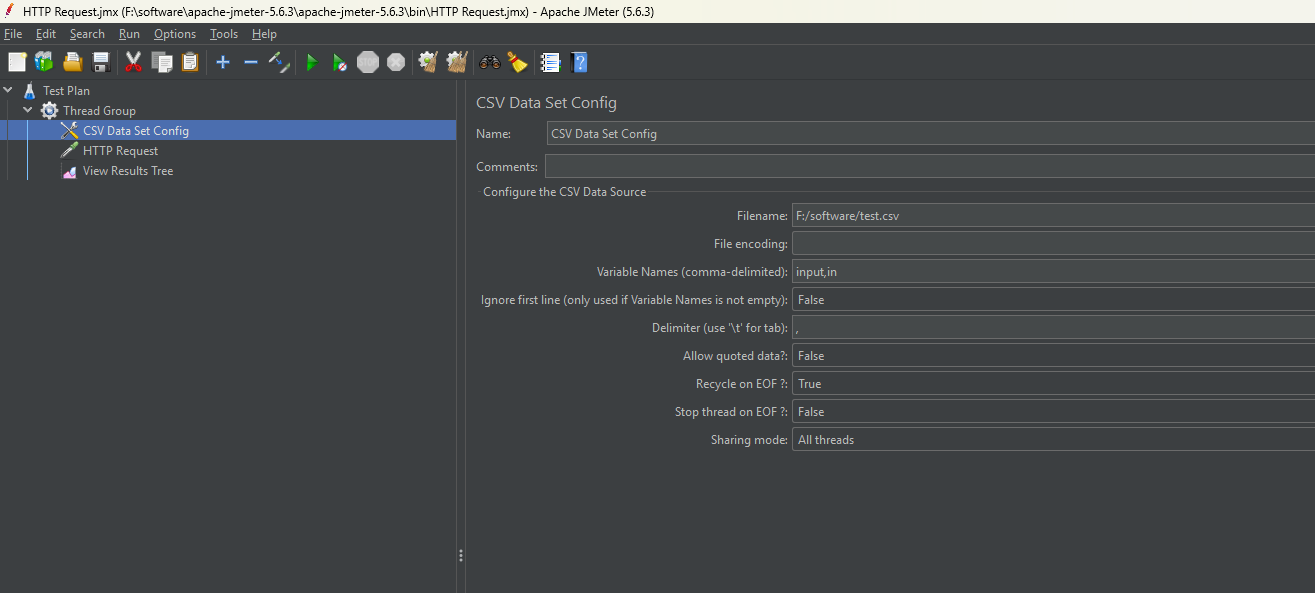Screen dimensions: 1315x593
Task: Select HTTP Request in the tree
Action: coord(120,150)
